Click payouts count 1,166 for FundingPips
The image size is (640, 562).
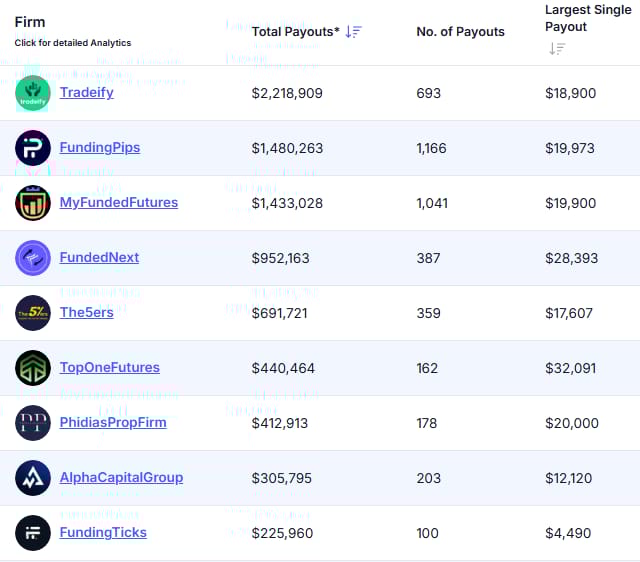pos(431,148)
